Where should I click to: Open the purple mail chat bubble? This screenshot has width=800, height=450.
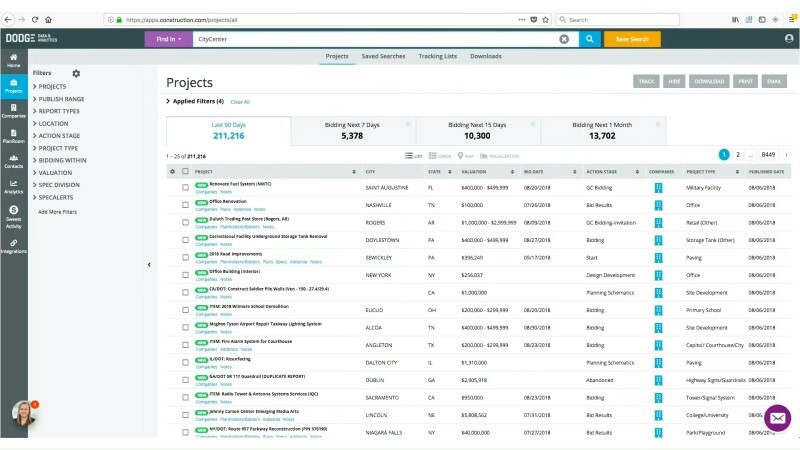click(777, 417)
